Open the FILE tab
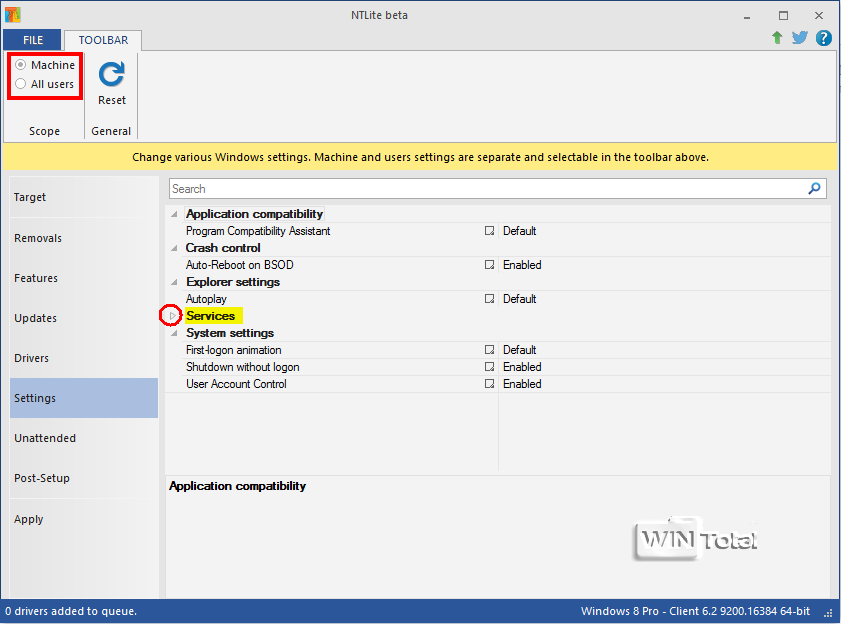This screenshot has height=624, width=841. 33,40
